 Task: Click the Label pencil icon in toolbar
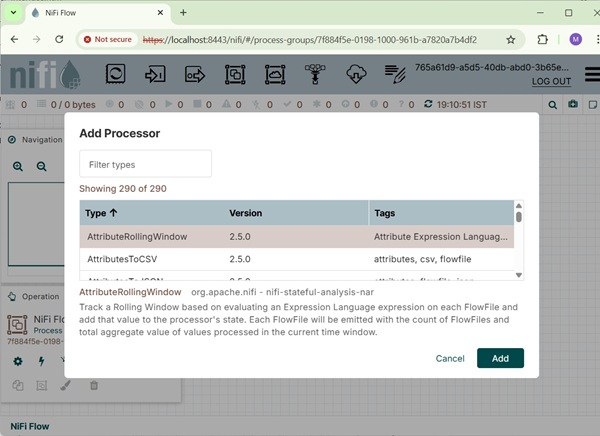(x=395, y=75)
